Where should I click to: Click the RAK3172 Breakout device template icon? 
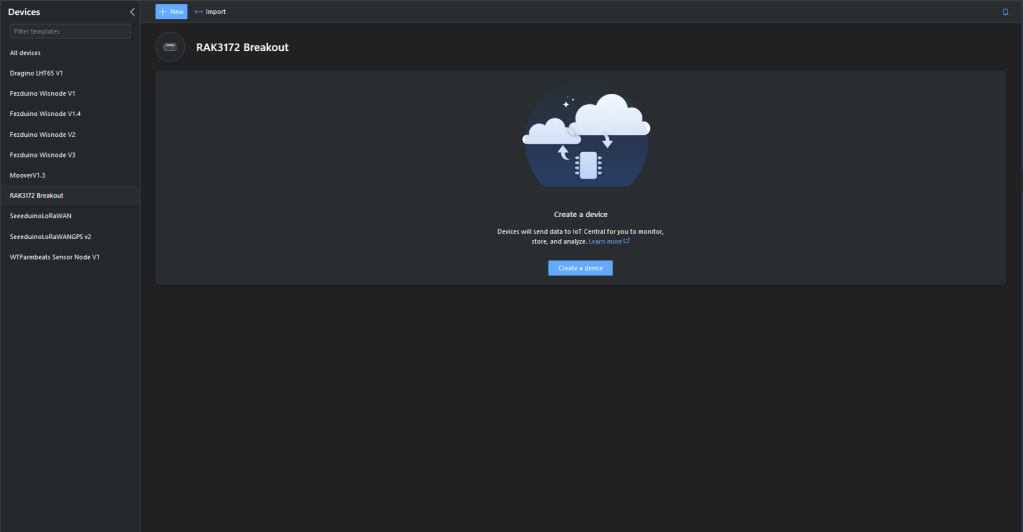pyautogui.click(x=170, y=47)
